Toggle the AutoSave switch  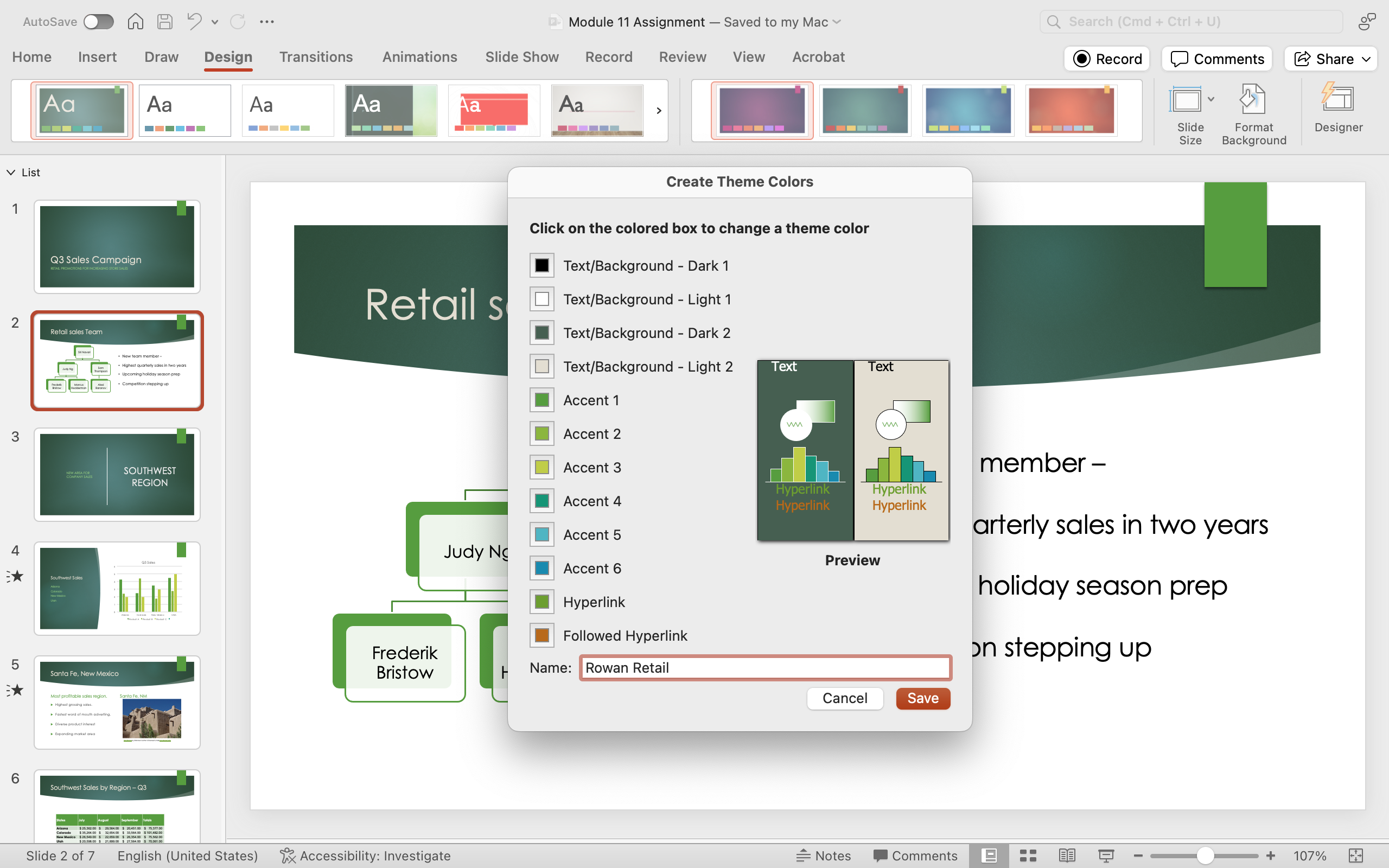(98, 22)
